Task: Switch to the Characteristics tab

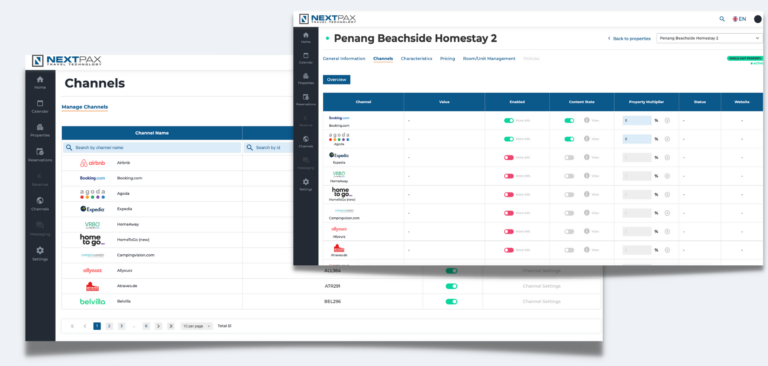Action: [x=416, y=59]
